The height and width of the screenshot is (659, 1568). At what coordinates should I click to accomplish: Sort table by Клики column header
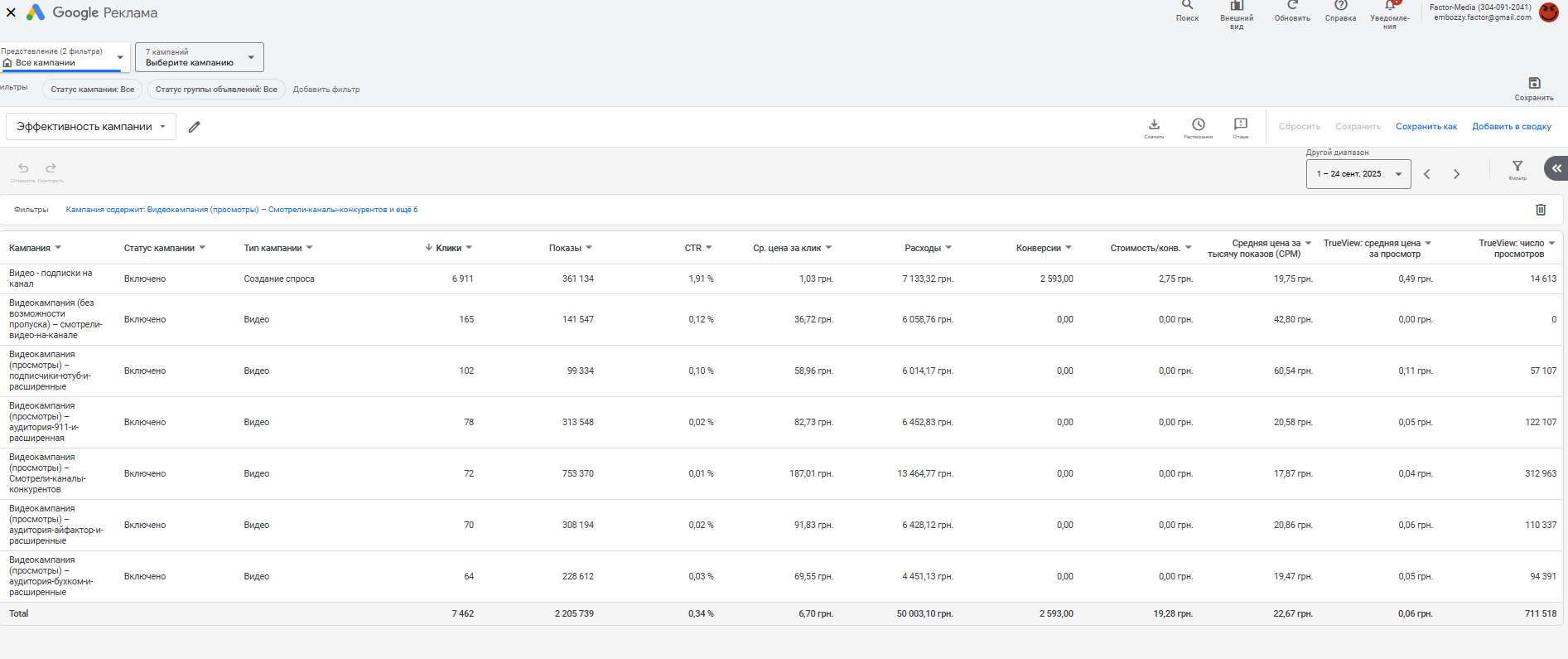pos(449,248)
